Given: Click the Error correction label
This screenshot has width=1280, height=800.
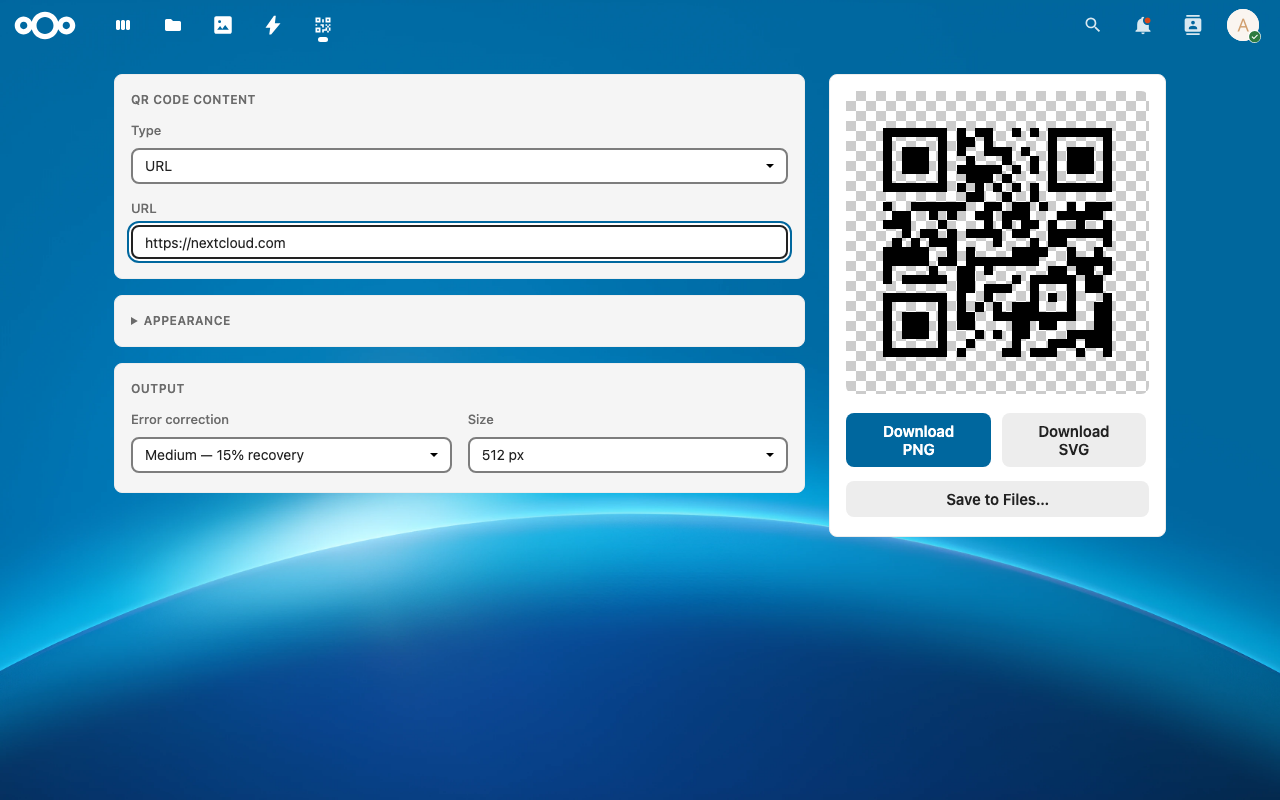Looking at the screenshot, I should click(x=180, y=420).
